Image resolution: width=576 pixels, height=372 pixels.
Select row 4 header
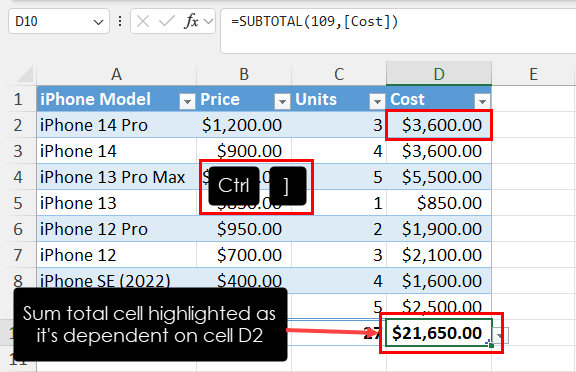pyautogui.click(x=18, y=177)
